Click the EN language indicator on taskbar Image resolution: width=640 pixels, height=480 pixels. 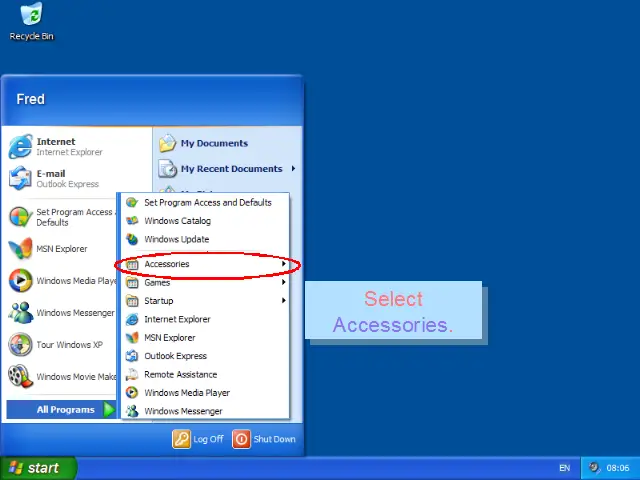[564, 468]
